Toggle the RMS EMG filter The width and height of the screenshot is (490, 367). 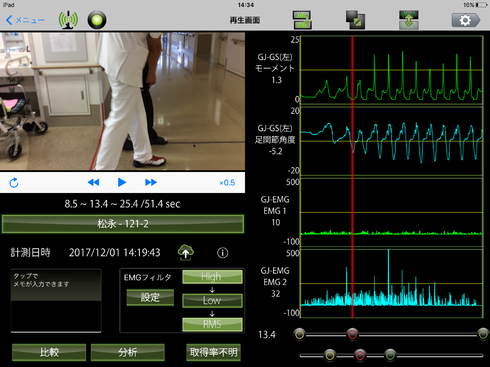[x=212, y=324]
